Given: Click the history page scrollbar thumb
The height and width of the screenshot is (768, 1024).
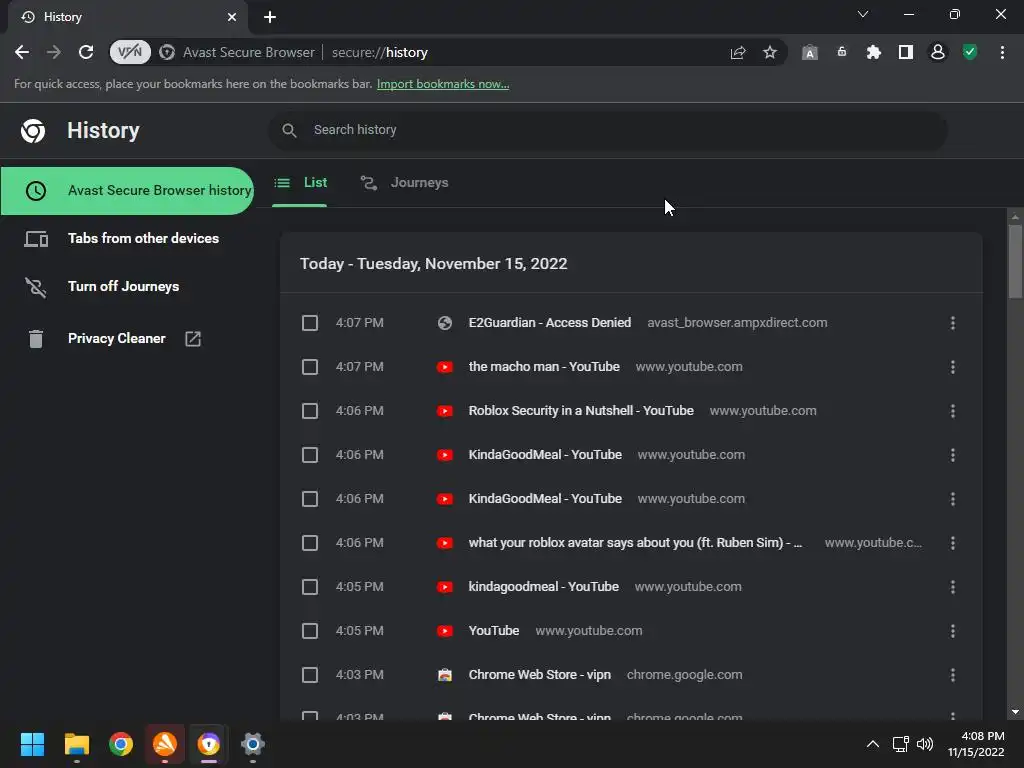Looking at the screenshot, I should pos(1015,261).
